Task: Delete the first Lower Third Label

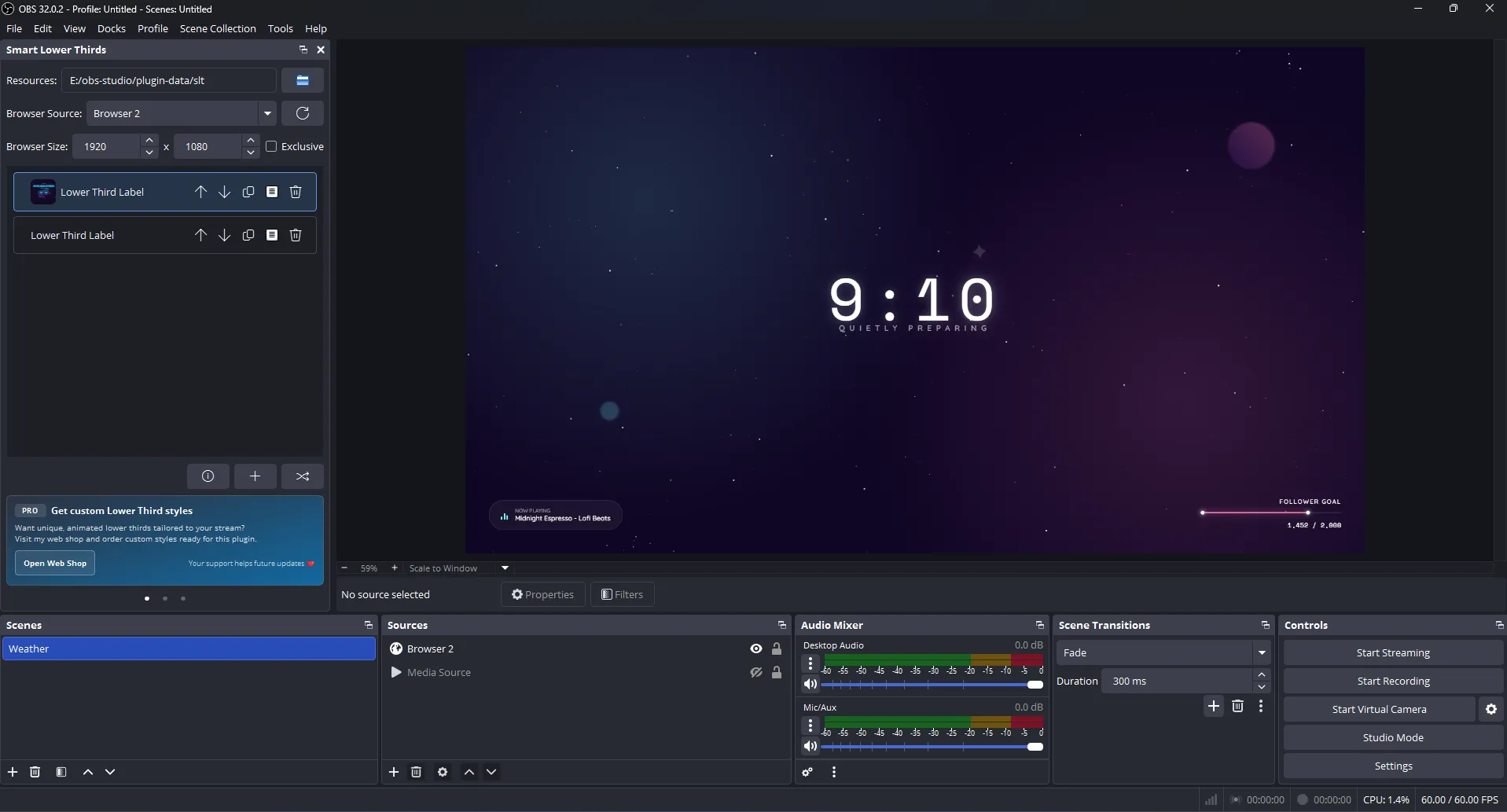Action: pos(295,191)
